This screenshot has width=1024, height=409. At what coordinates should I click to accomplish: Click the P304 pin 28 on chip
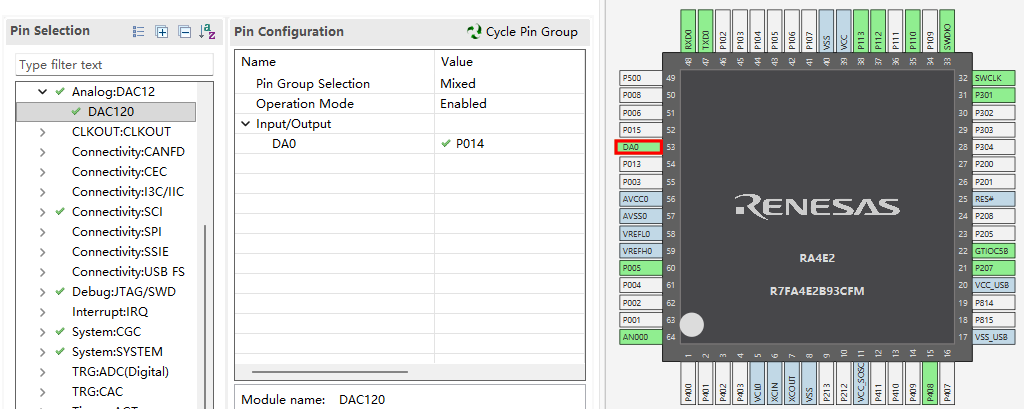point(994,147)
